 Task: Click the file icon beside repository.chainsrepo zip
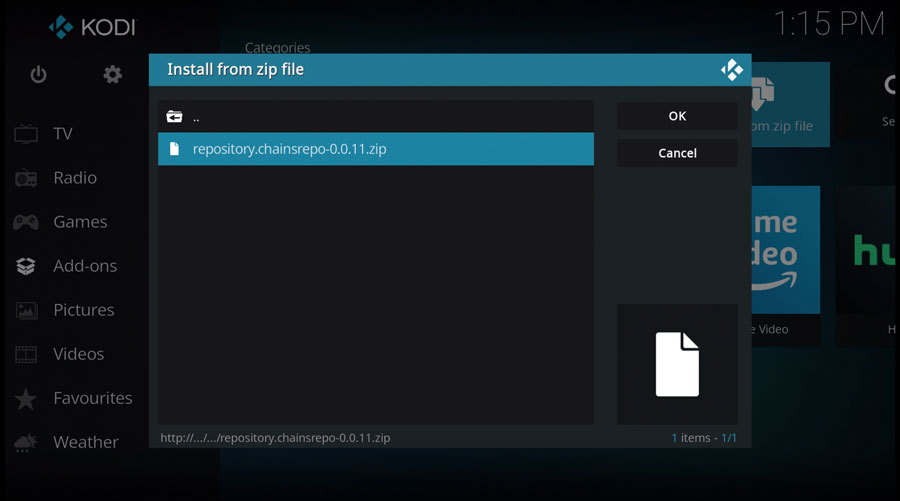174,149
